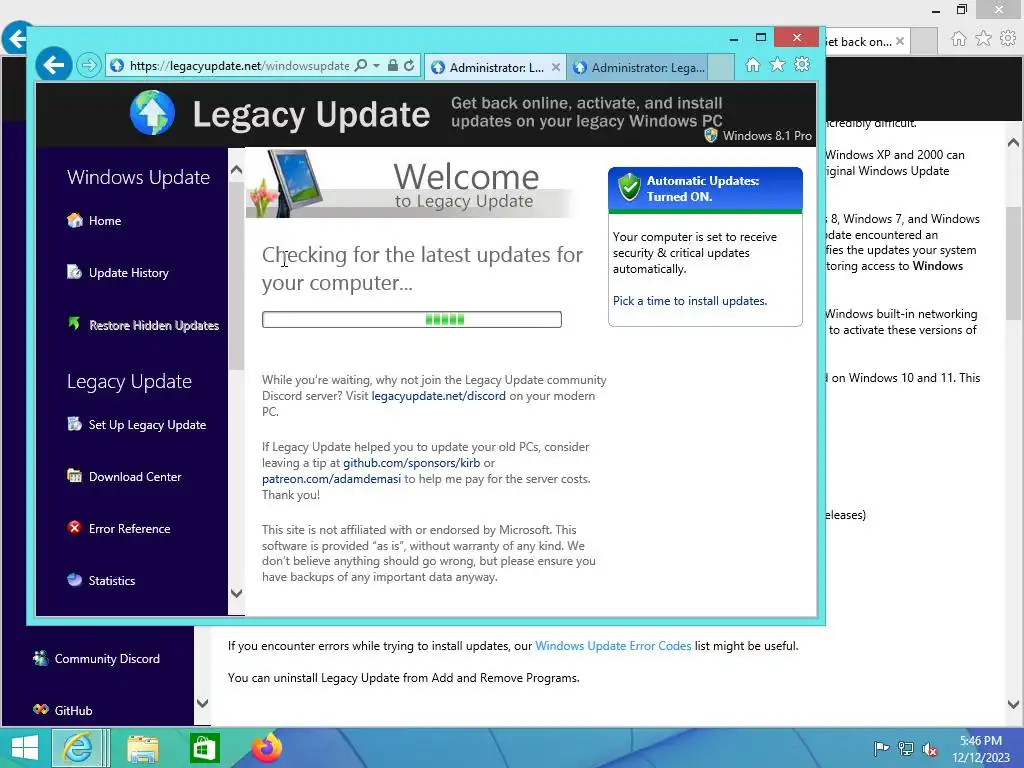Open the Windows Start button

point(25,748)
